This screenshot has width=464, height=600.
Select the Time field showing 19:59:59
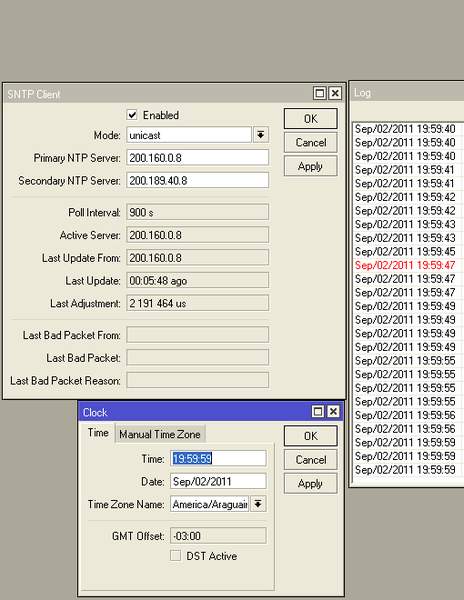coord(218,458)
